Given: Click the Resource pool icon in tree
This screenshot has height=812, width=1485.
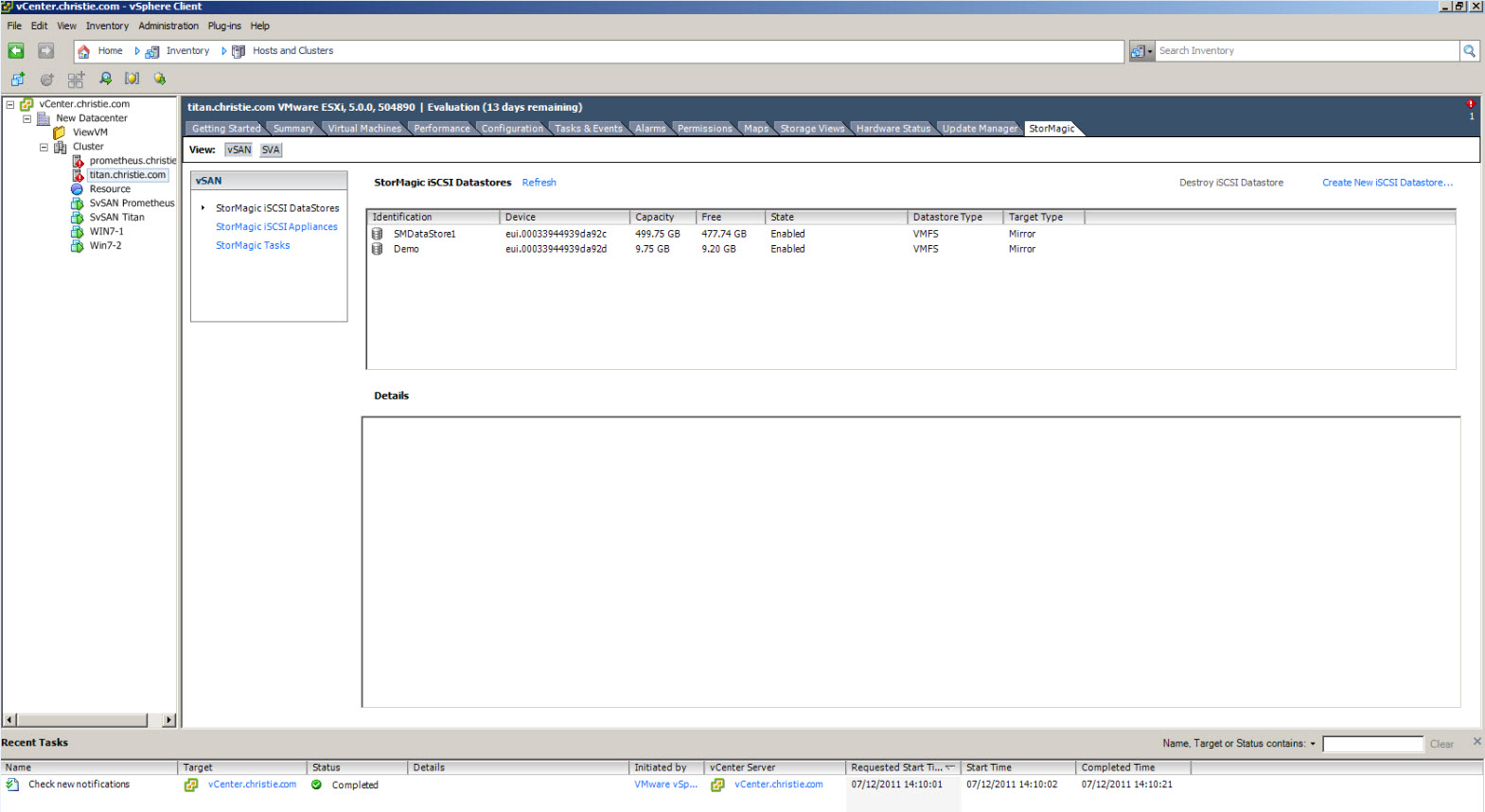Looking at the screenshot, I should coord(78,189).
